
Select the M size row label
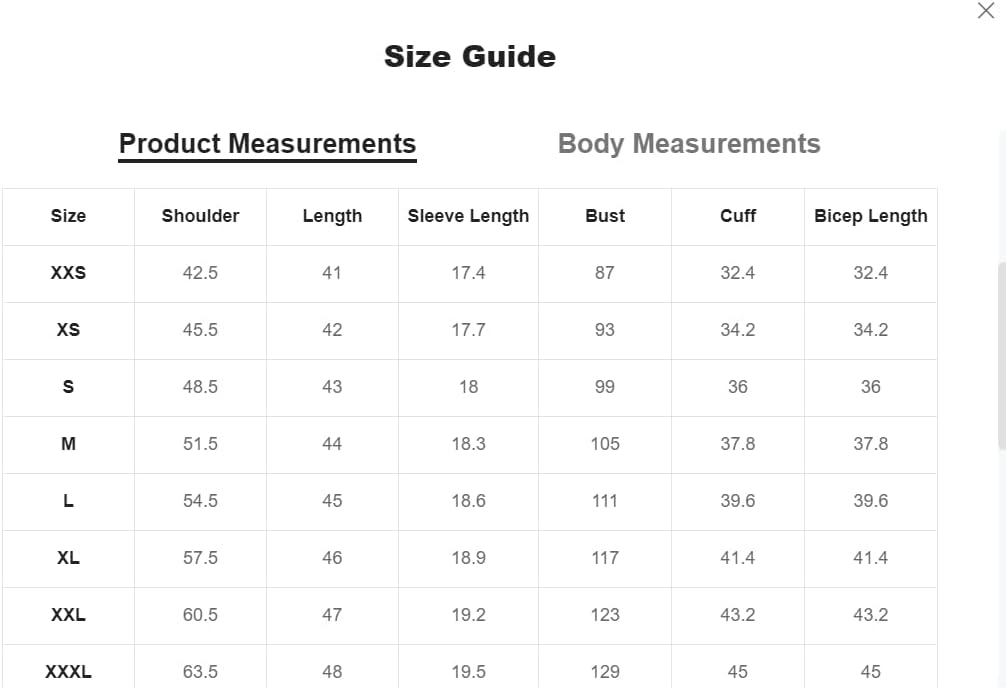coord(68,444)
